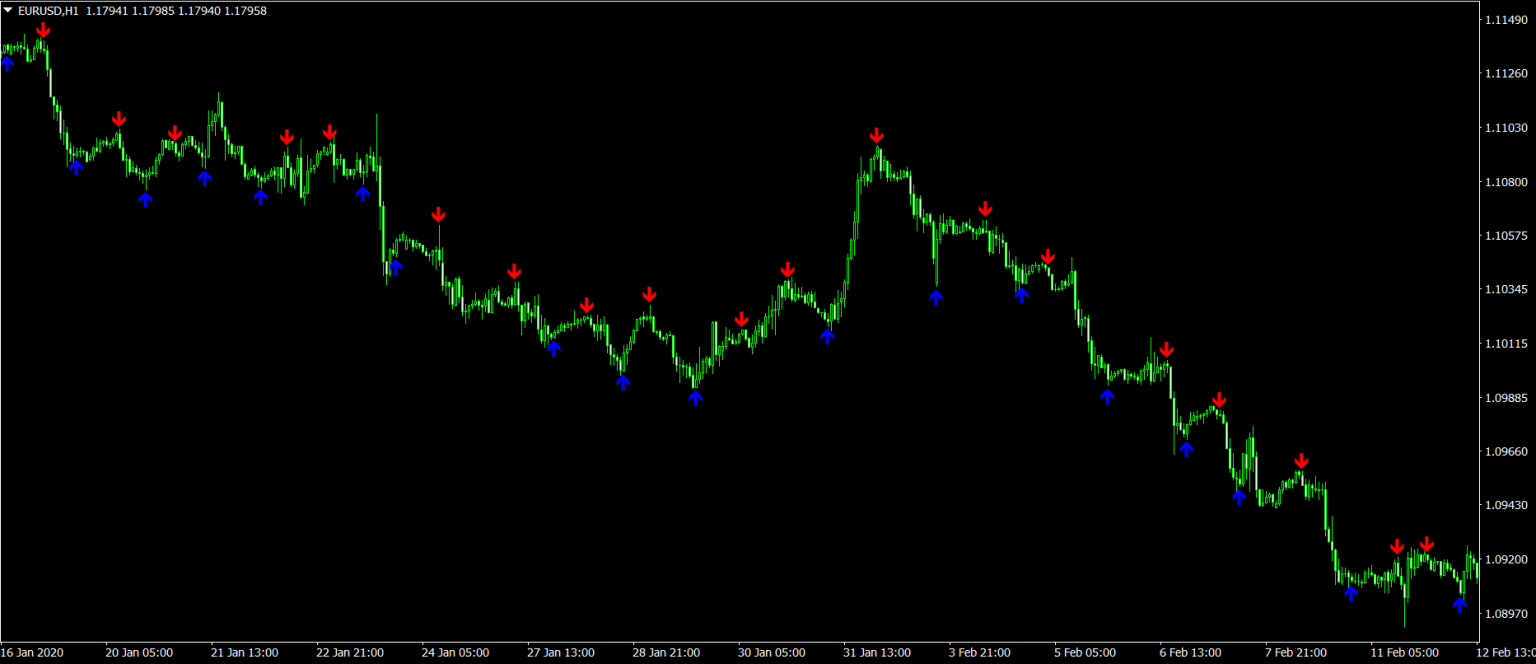The width and height of the screenshot is (1536, 664).
Task: Open the chart dropdown triangle beside EURUSD,H1
Action: click(x=8, y=10)
